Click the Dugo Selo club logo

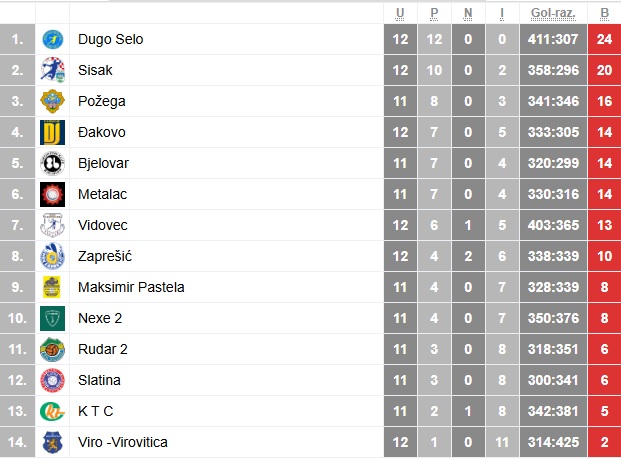coord(53,39)
